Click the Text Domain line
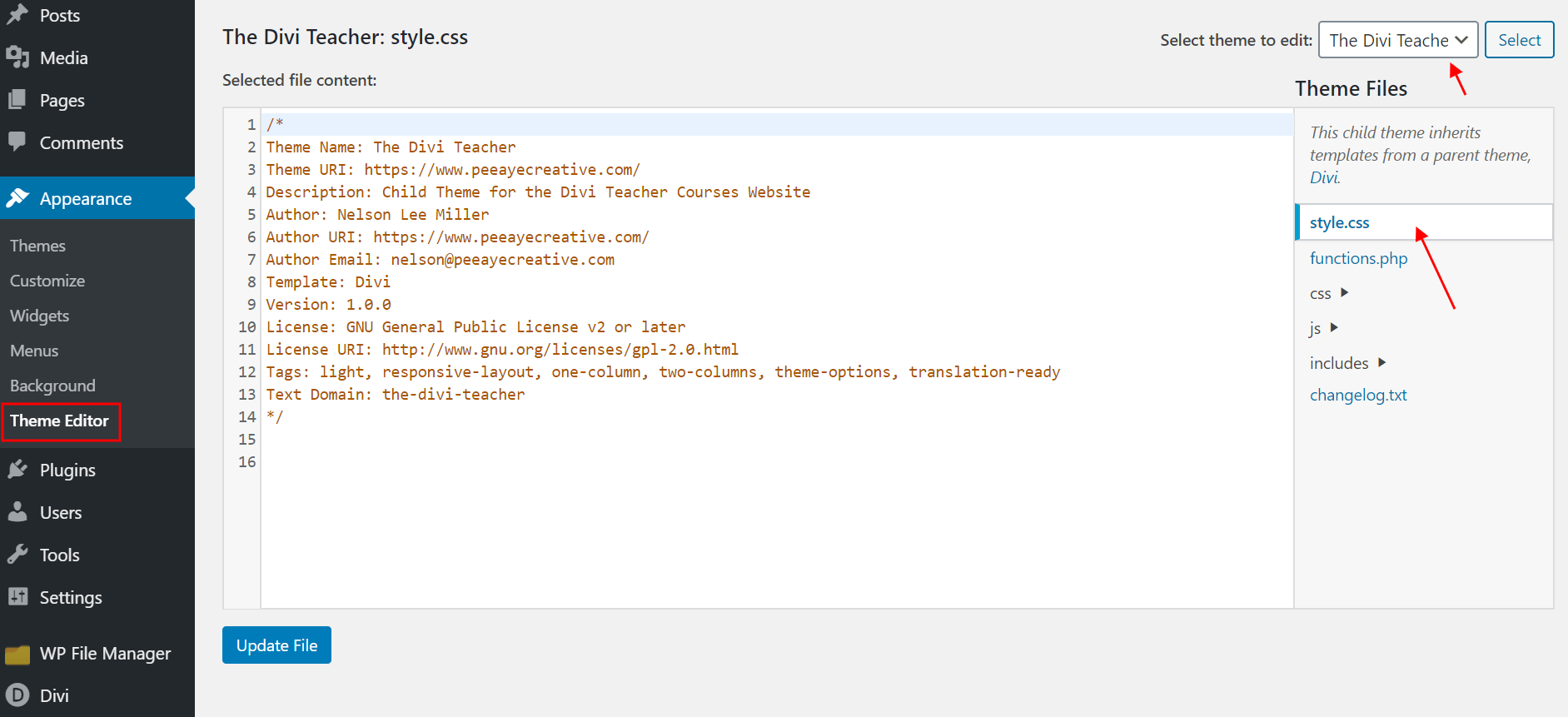This screenshot has width=1568, height=717. click(396, 394)
